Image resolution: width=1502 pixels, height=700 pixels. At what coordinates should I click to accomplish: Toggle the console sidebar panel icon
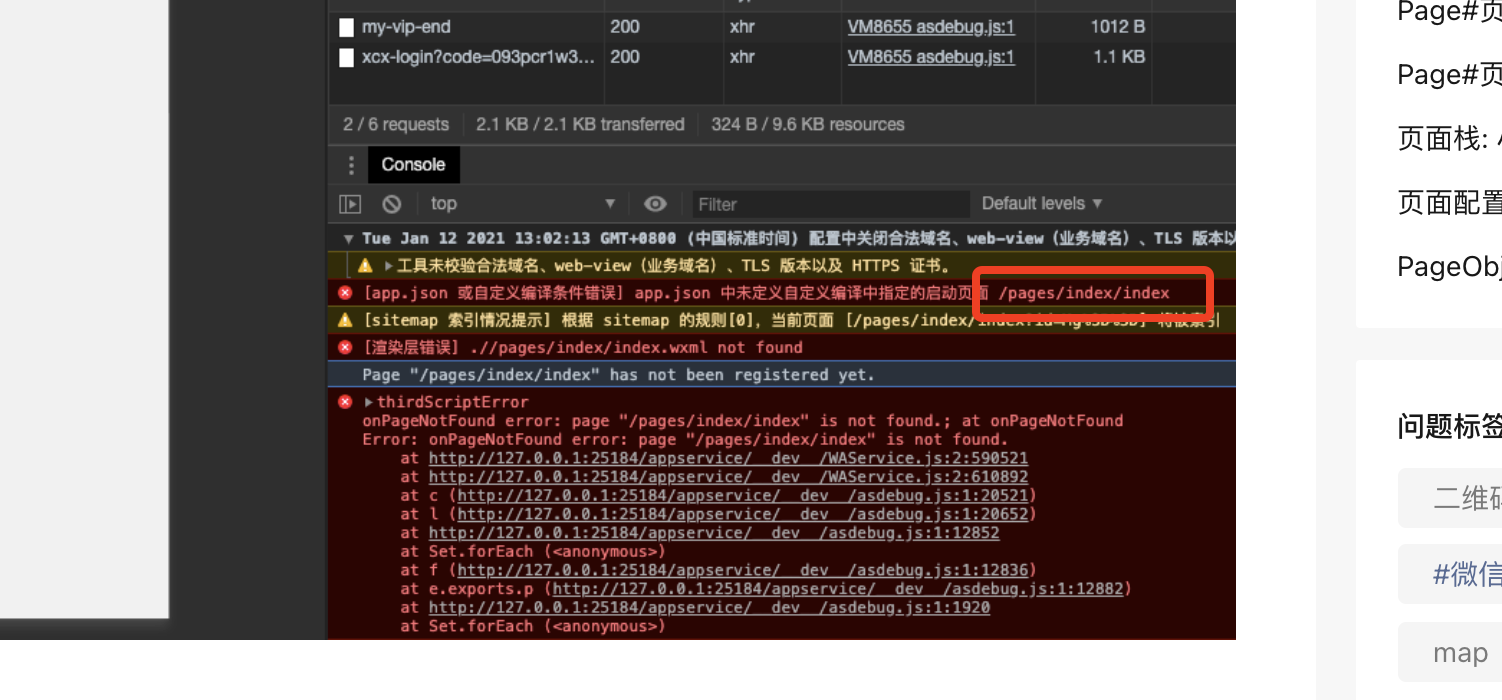coord(350,204)
